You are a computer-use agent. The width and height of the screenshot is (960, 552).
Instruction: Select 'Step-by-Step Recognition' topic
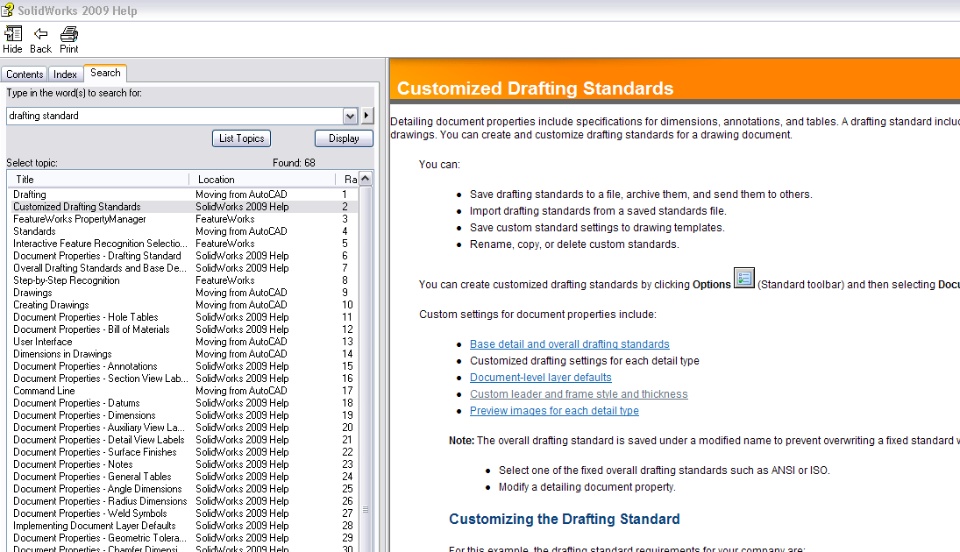[184, 280]
